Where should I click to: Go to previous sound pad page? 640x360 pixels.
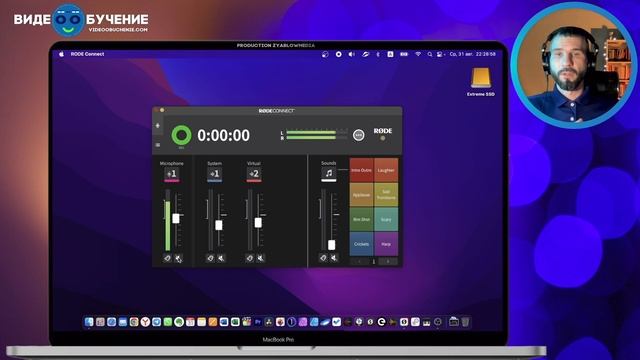[360, 262]
